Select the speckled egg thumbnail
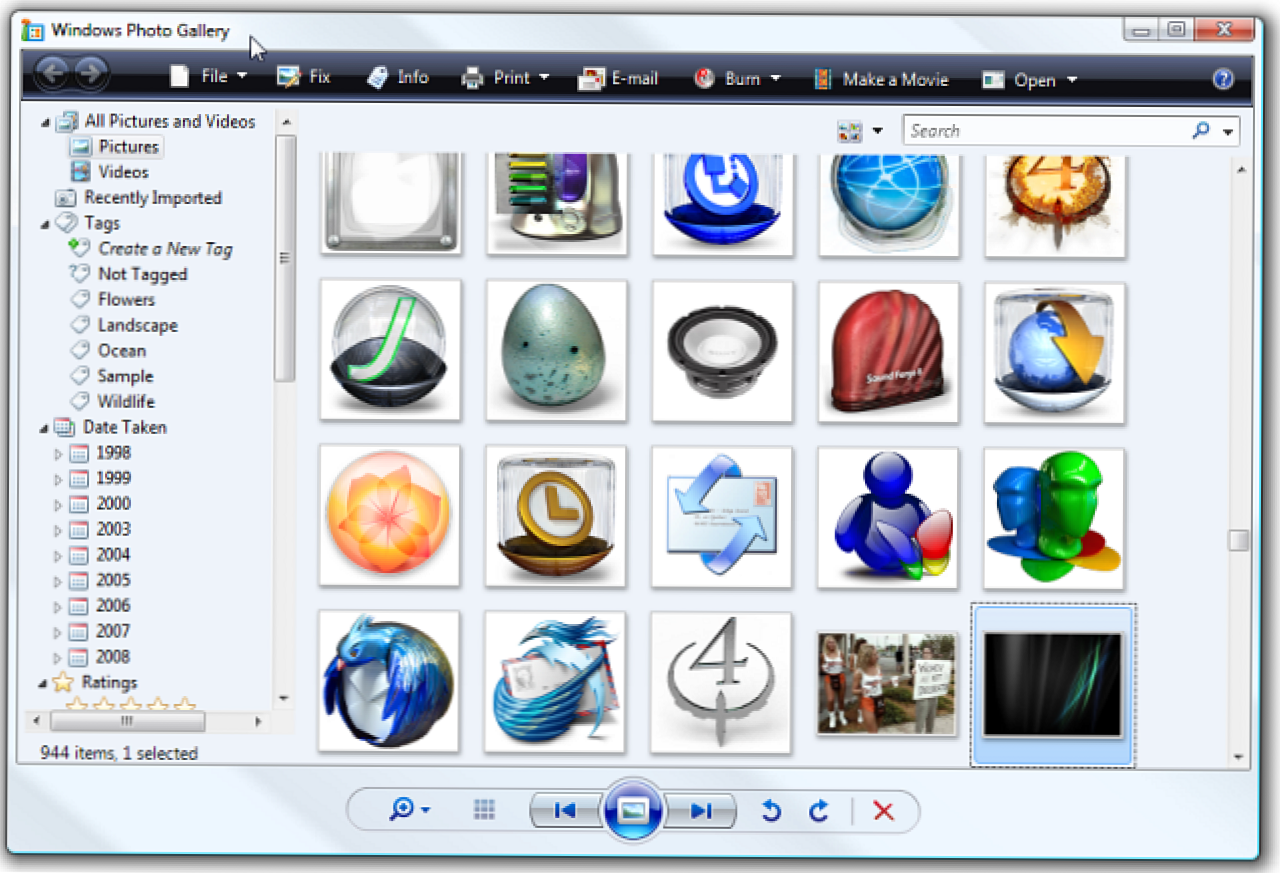This screenshot has height=873, width=1280. [556, 350]
